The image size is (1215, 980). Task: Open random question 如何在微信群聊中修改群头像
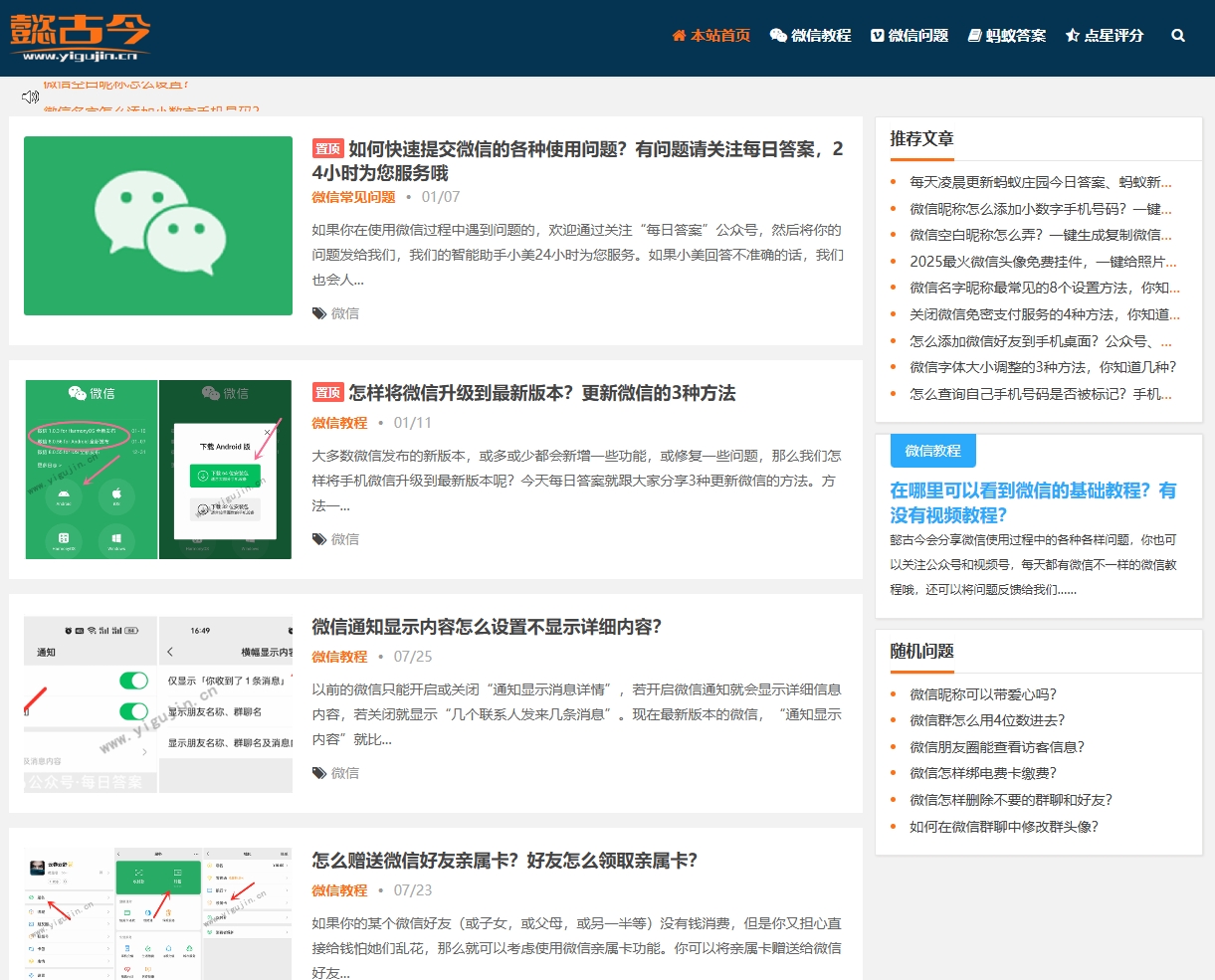(1003, 827)
